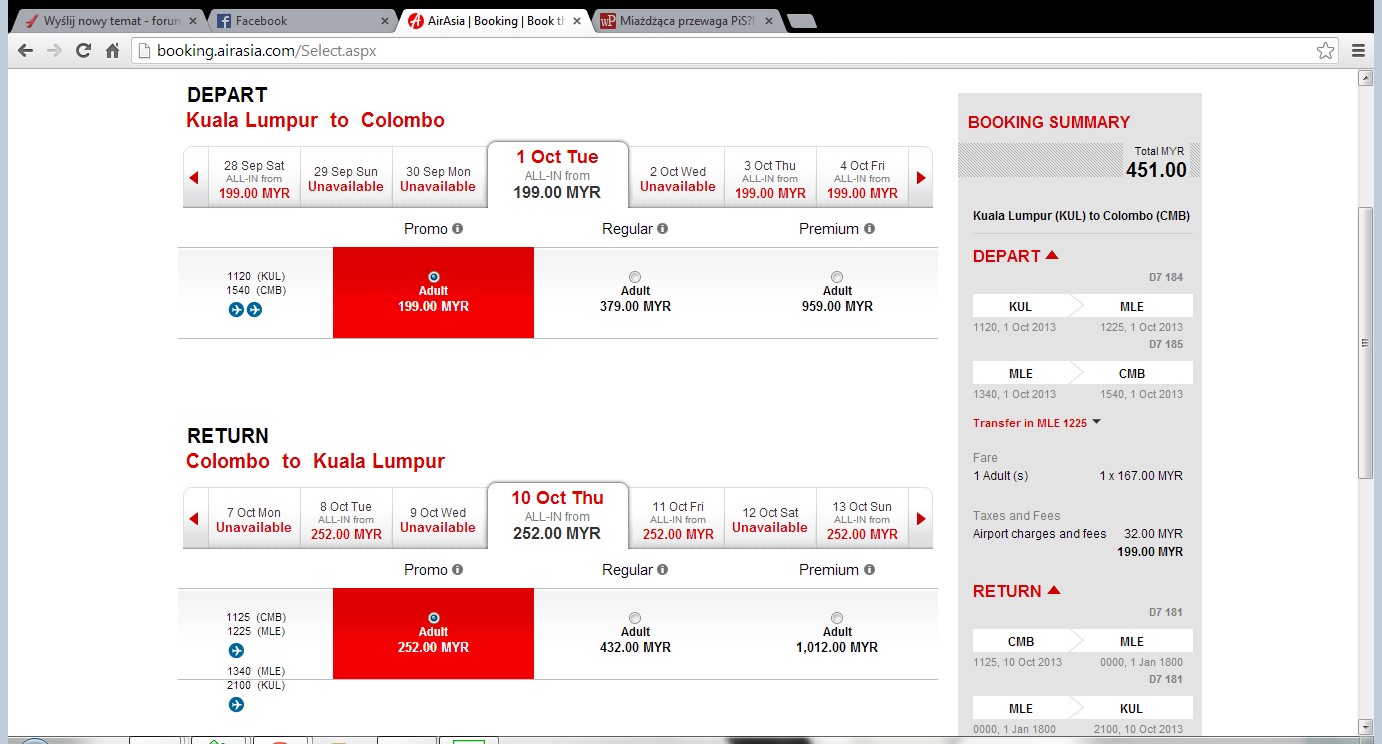Choose 13 Oct Sun return date

(862, 519)
